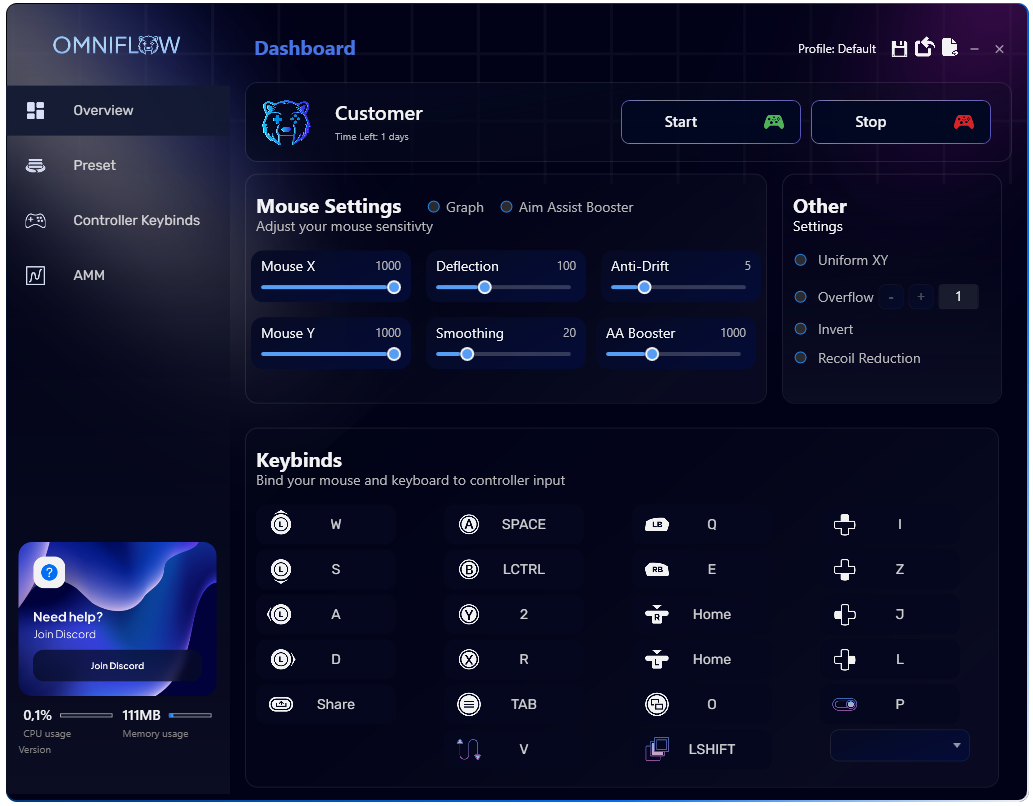The image size is (1033, 806).
Task: Click the Join Discord button
Action: pos(117,665)
